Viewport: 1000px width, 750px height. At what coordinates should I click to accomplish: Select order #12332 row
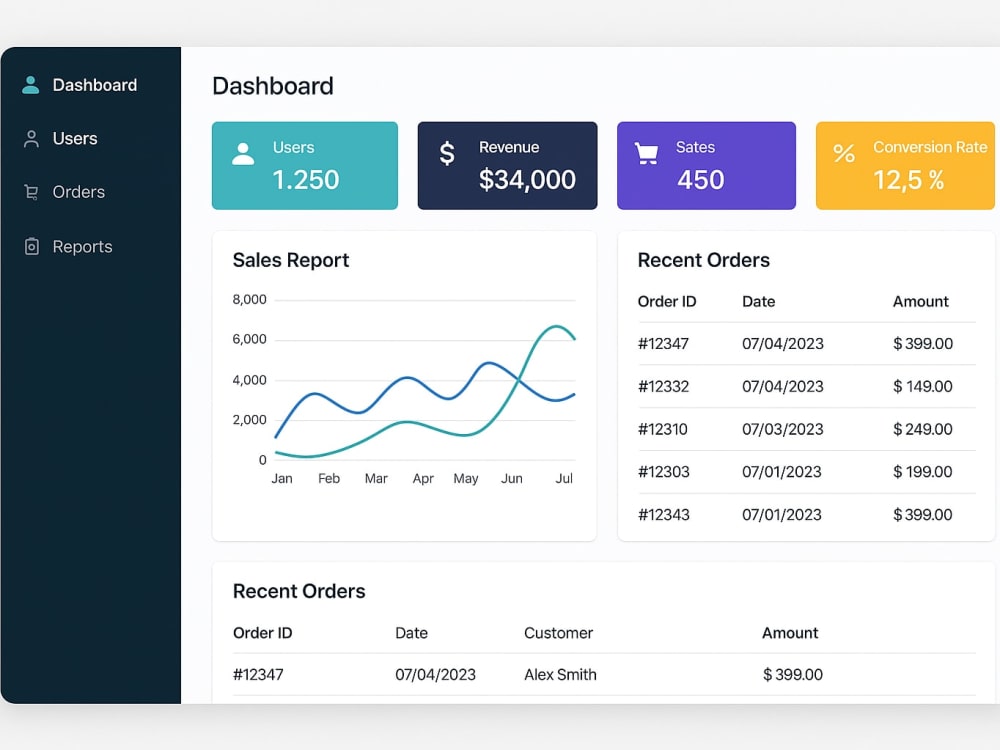tap(807, 386)
